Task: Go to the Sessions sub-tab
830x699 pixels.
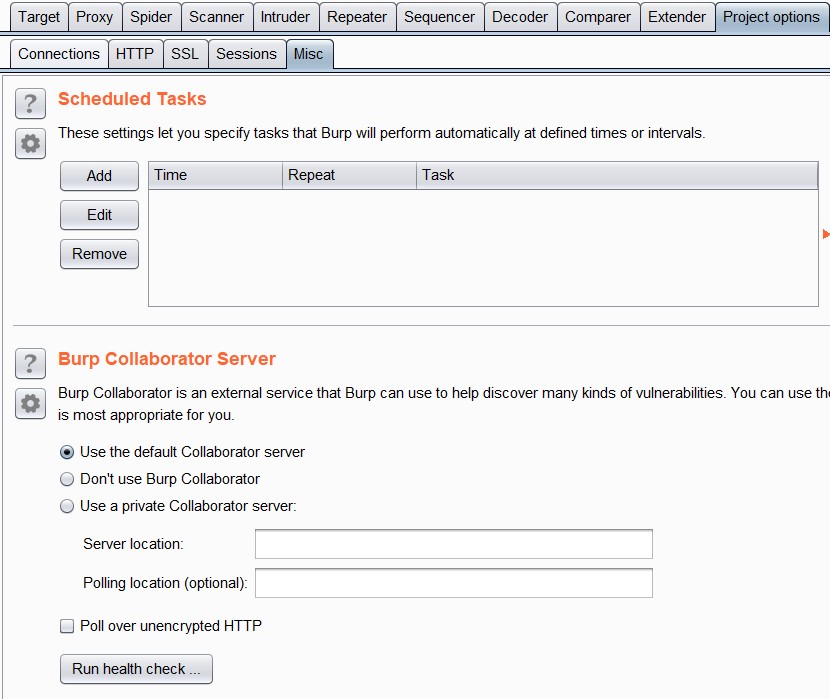Action: (x=247, y=54)
